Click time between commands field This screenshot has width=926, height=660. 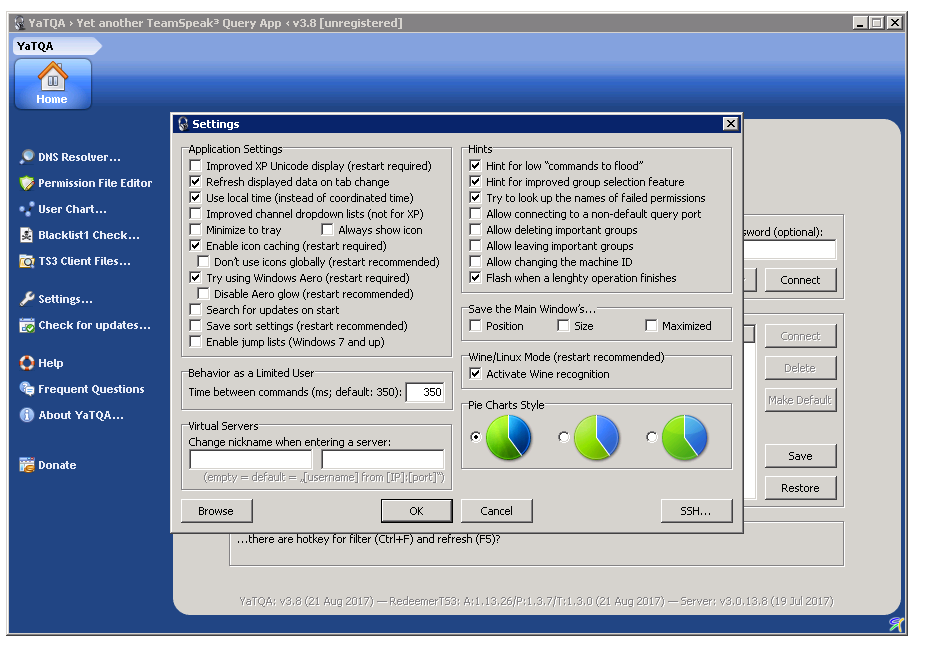point(425,392)
